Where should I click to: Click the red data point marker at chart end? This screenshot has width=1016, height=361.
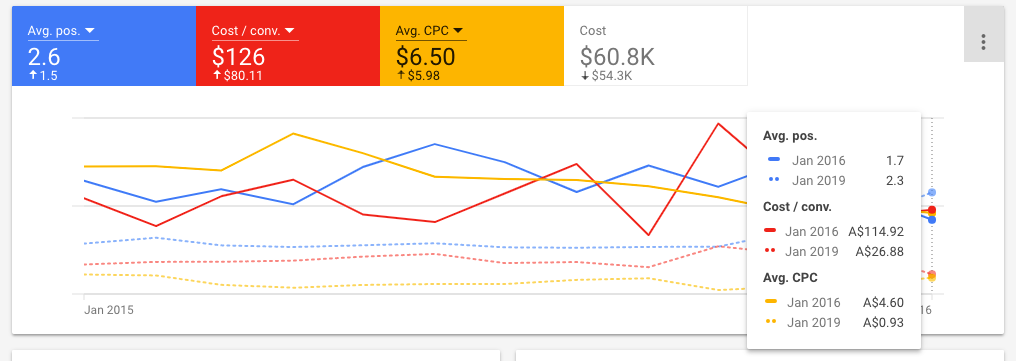point(932,210)
